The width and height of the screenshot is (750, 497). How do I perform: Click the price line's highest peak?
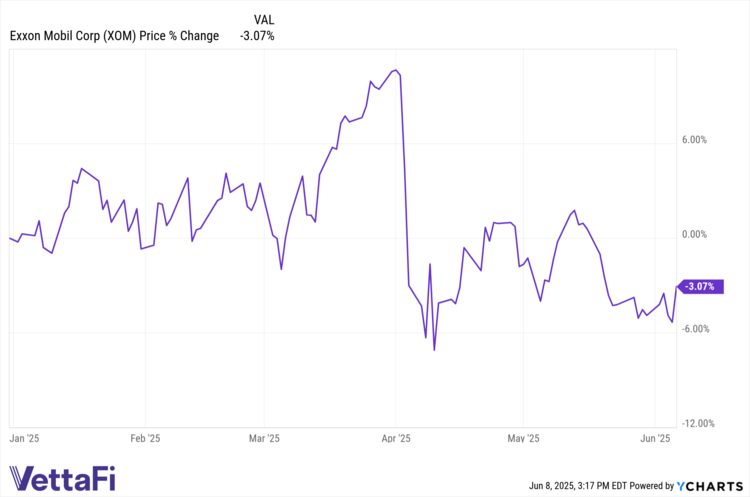tap(396, 70)
